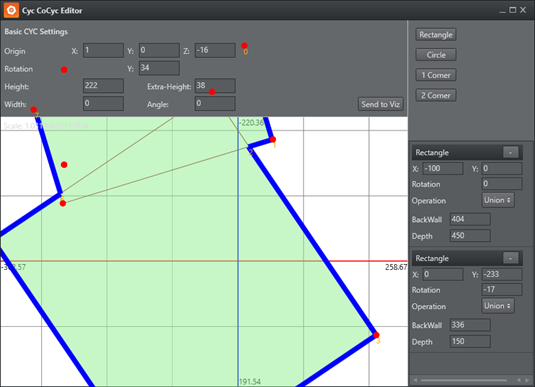The height and width of the screenshot is (387, 535).
Task: Click the horizontal scrollbar in shapes panel
Action: coord(464,380)
